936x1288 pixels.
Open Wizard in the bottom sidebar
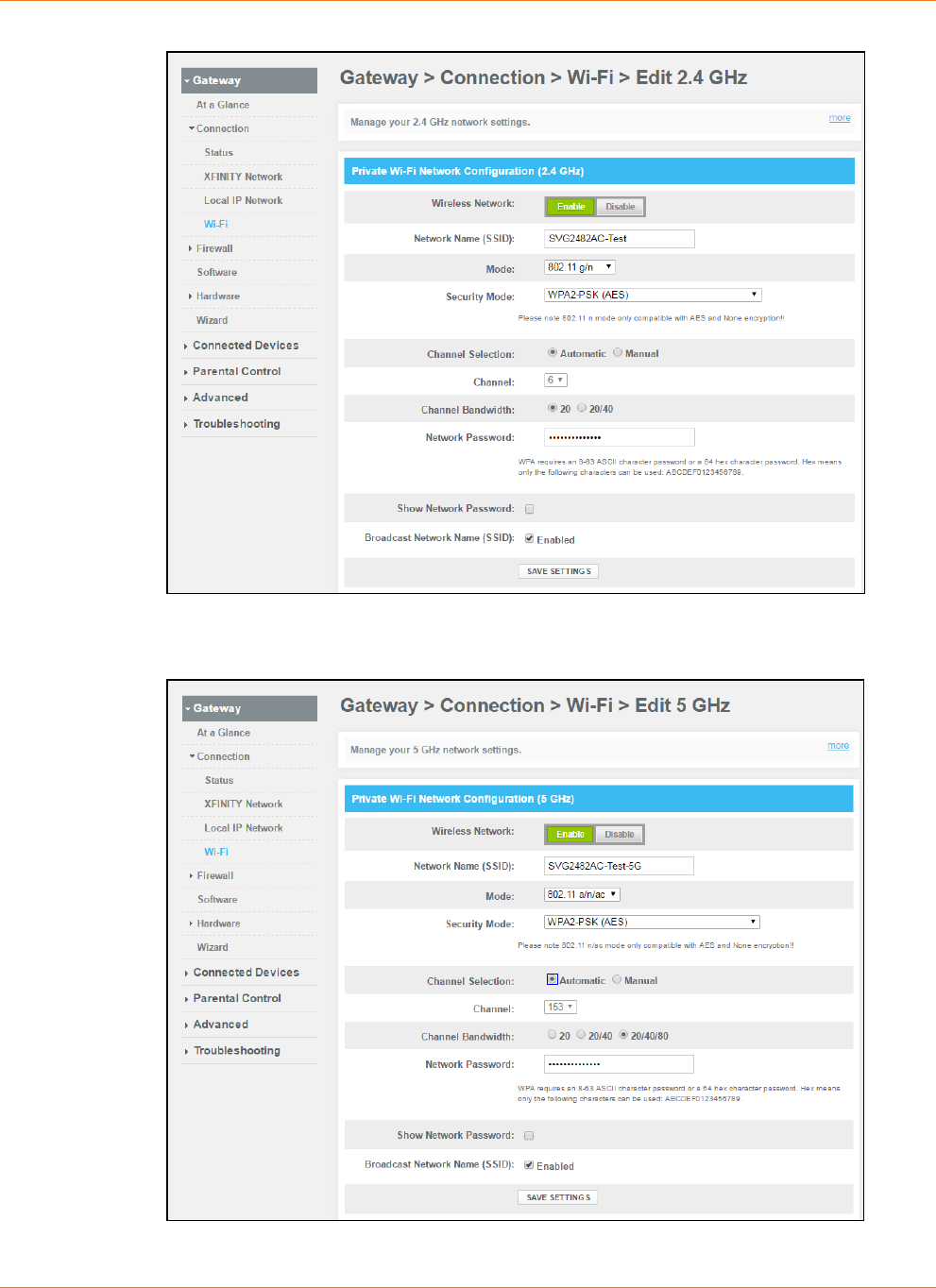pyautogui.click(x=213, y=947)
